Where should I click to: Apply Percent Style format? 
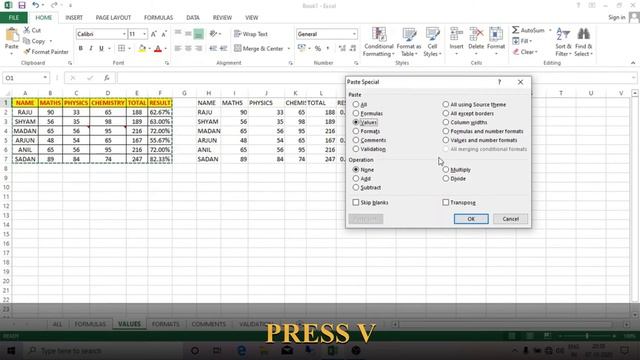coord(318,49)
